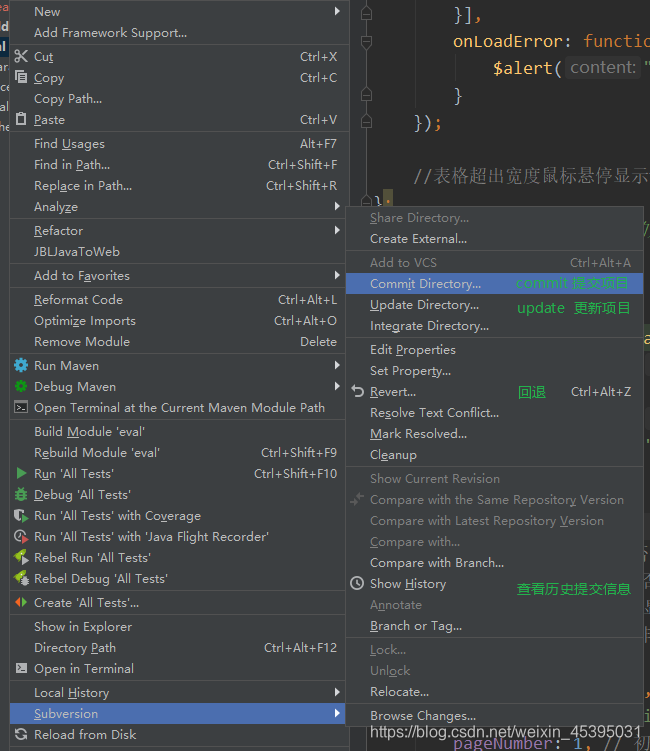Click the Paste clipboard icon

(x=21, y=119)
